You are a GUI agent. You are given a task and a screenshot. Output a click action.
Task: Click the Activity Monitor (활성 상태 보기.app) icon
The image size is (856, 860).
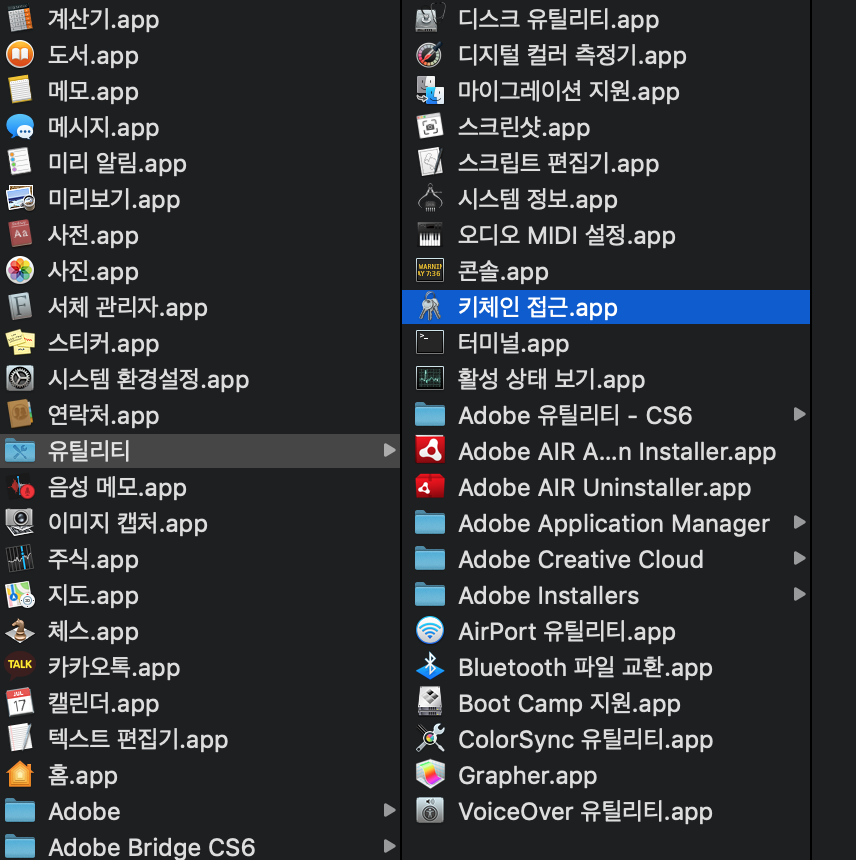pyautogui.click(x=430, y=378)
